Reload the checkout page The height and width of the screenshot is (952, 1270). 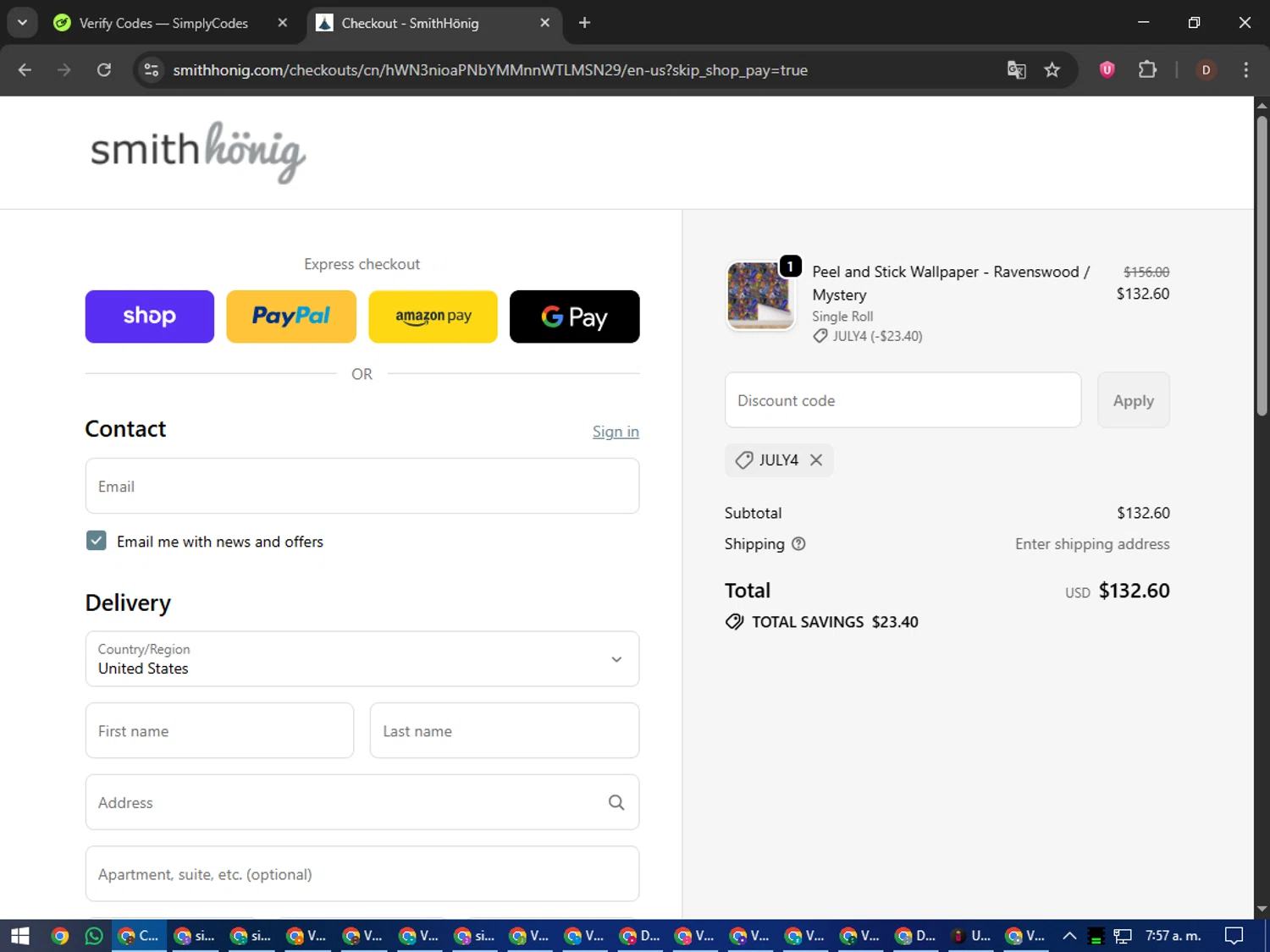[104, 70]
